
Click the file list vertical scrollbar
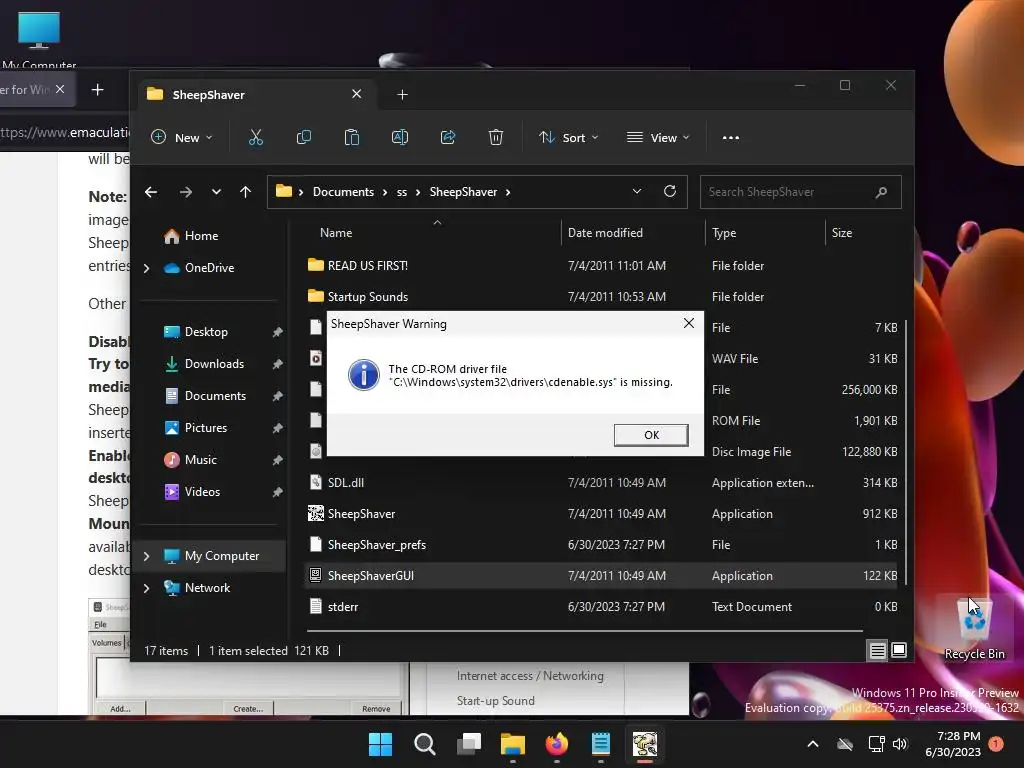[x=905, y=451]
